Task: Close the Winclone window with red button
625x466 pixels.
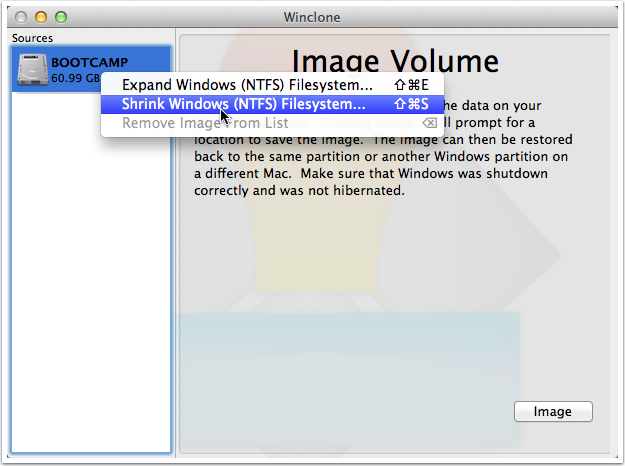Action: tap(21, 17)
